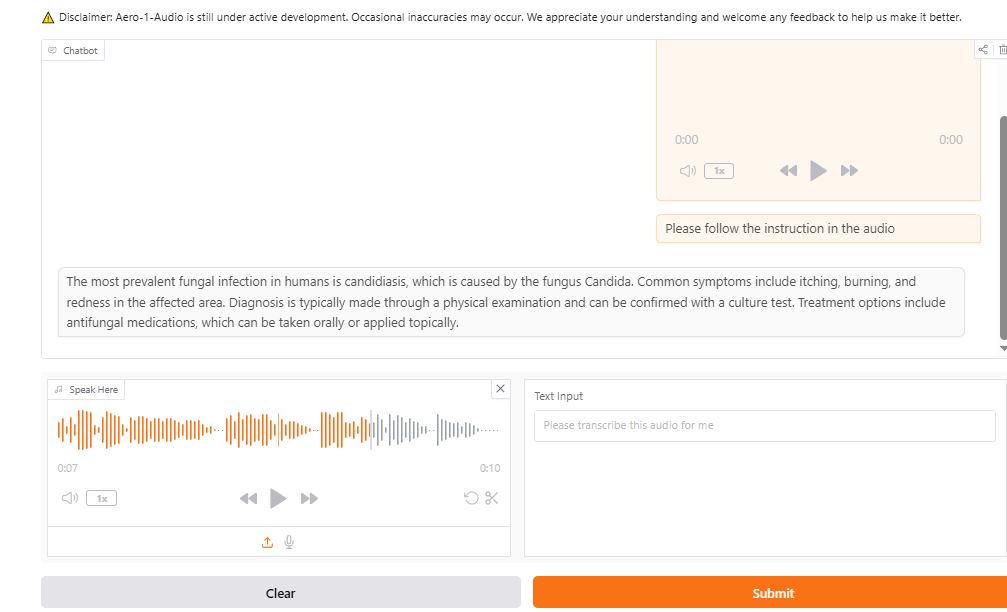Change 1x playback speed in Speak Here player
The width and height of the screenshot is (1007, 612).
tap(101, 498)
